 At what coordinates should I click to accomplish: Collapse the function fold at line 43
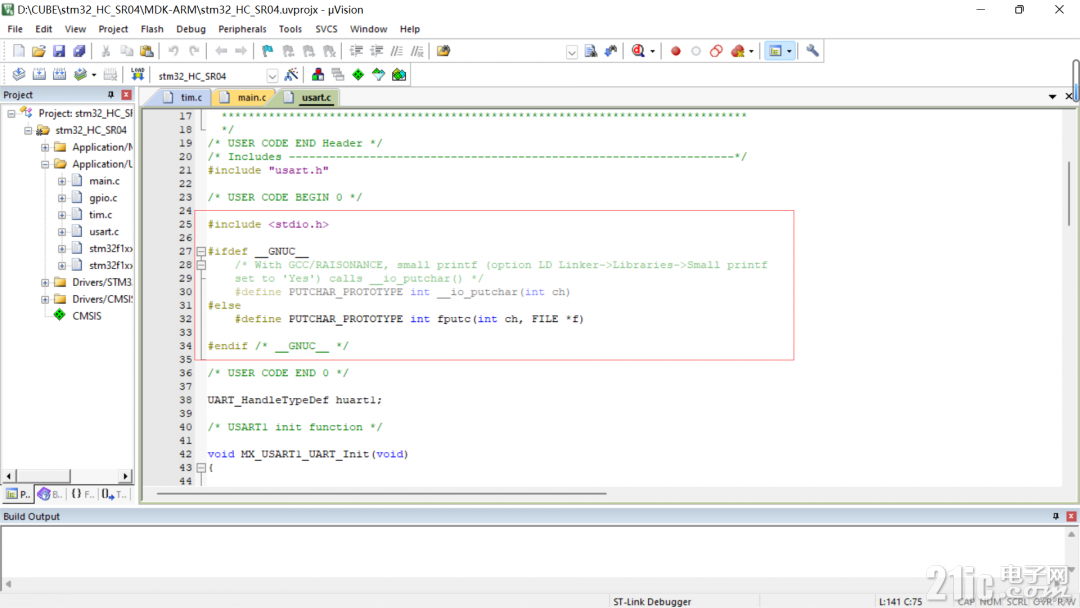pyautogui.click(x=201, y=468)
